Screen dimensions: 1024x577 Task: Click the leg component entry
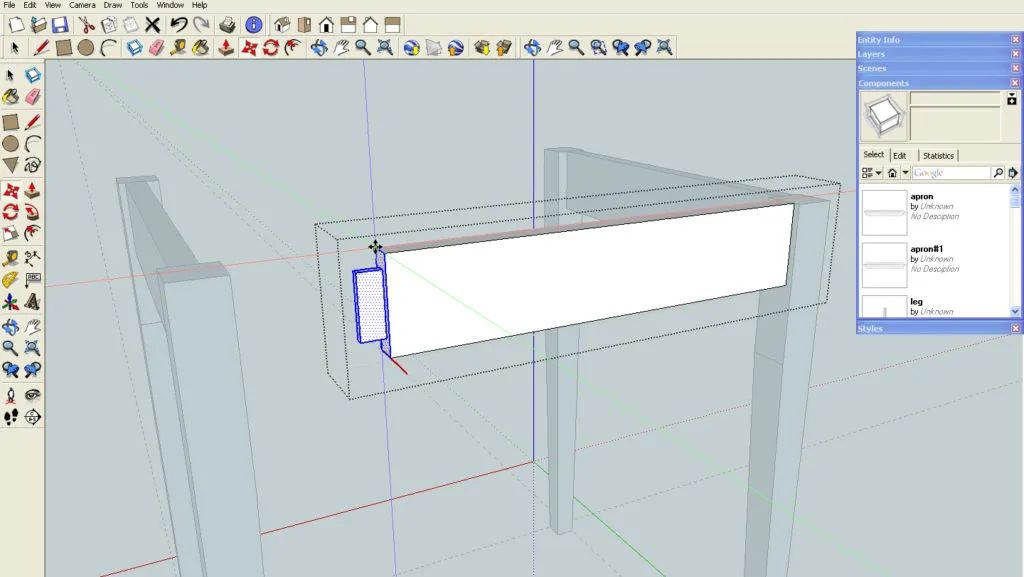(x=917, y=300)
